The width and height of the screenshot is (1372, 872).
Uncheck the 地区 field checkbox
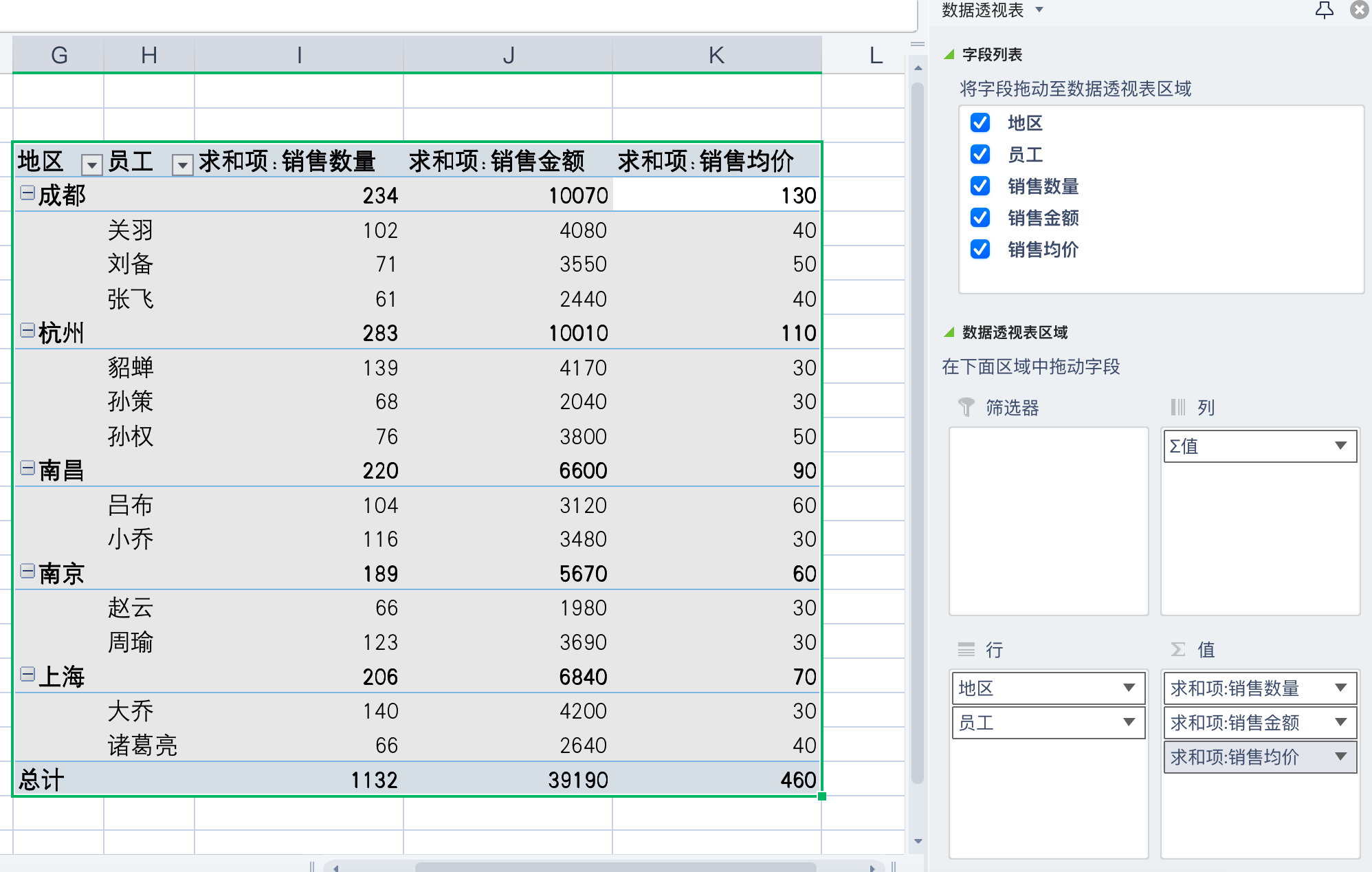click(980, 123)
